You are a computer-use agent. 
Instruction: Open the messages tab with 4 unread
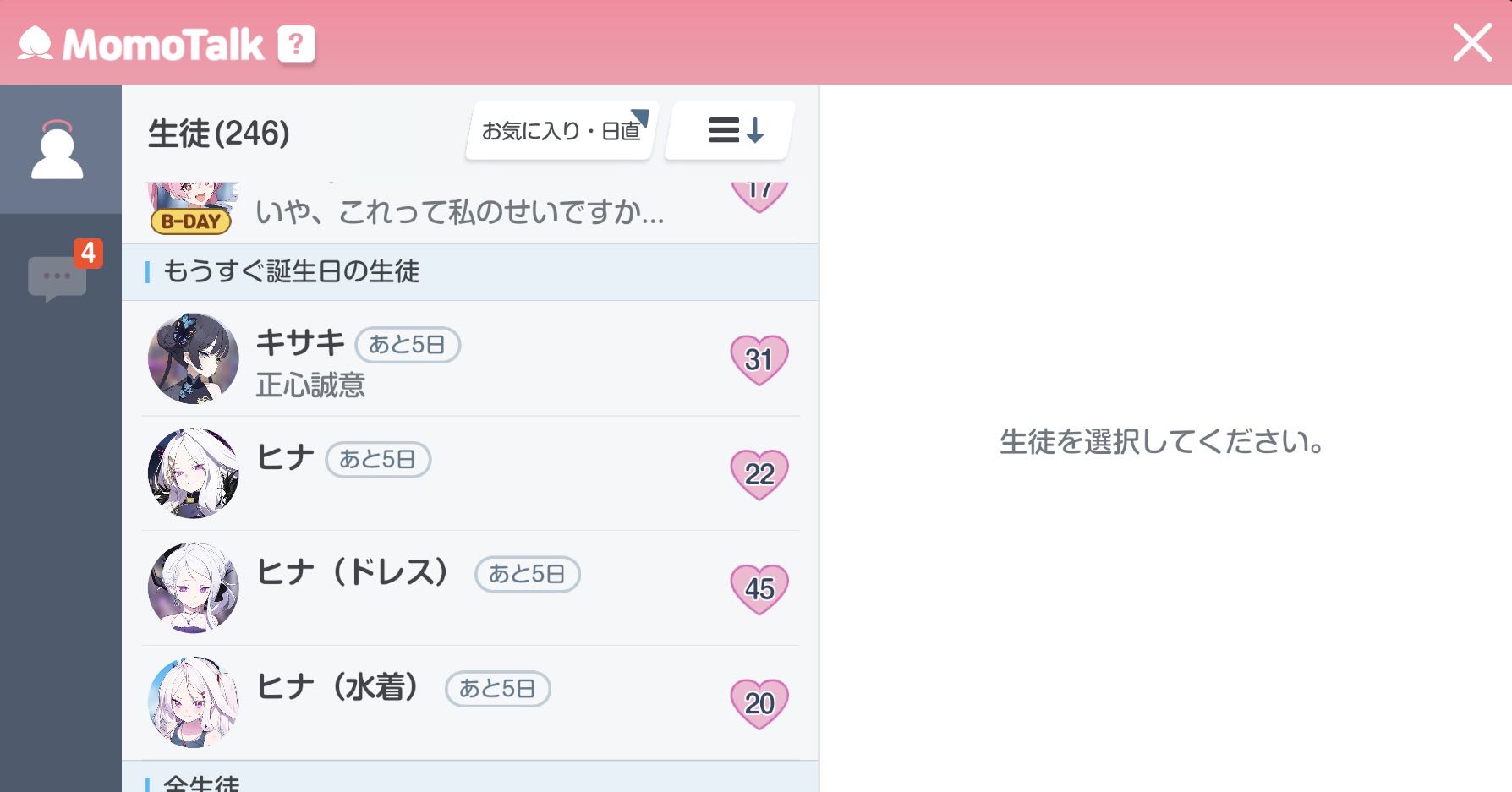58,275
